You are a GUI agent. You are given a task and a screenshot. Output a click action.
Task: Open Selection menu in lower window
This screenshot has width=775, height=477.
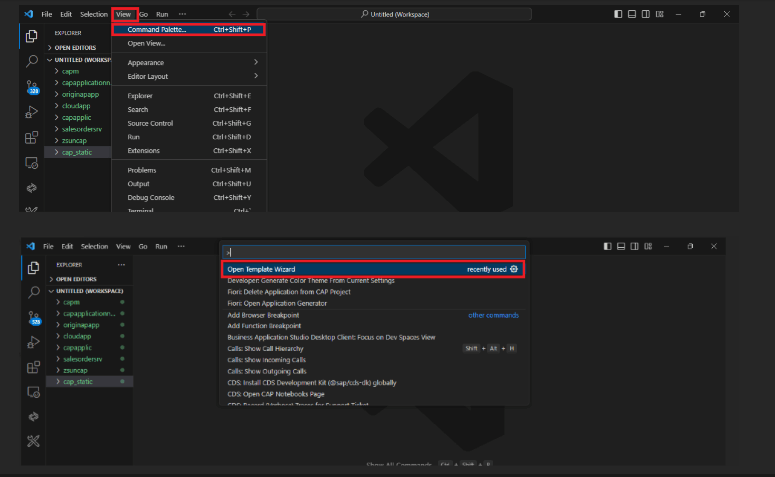pyautogui.click(x=94, y=246)
